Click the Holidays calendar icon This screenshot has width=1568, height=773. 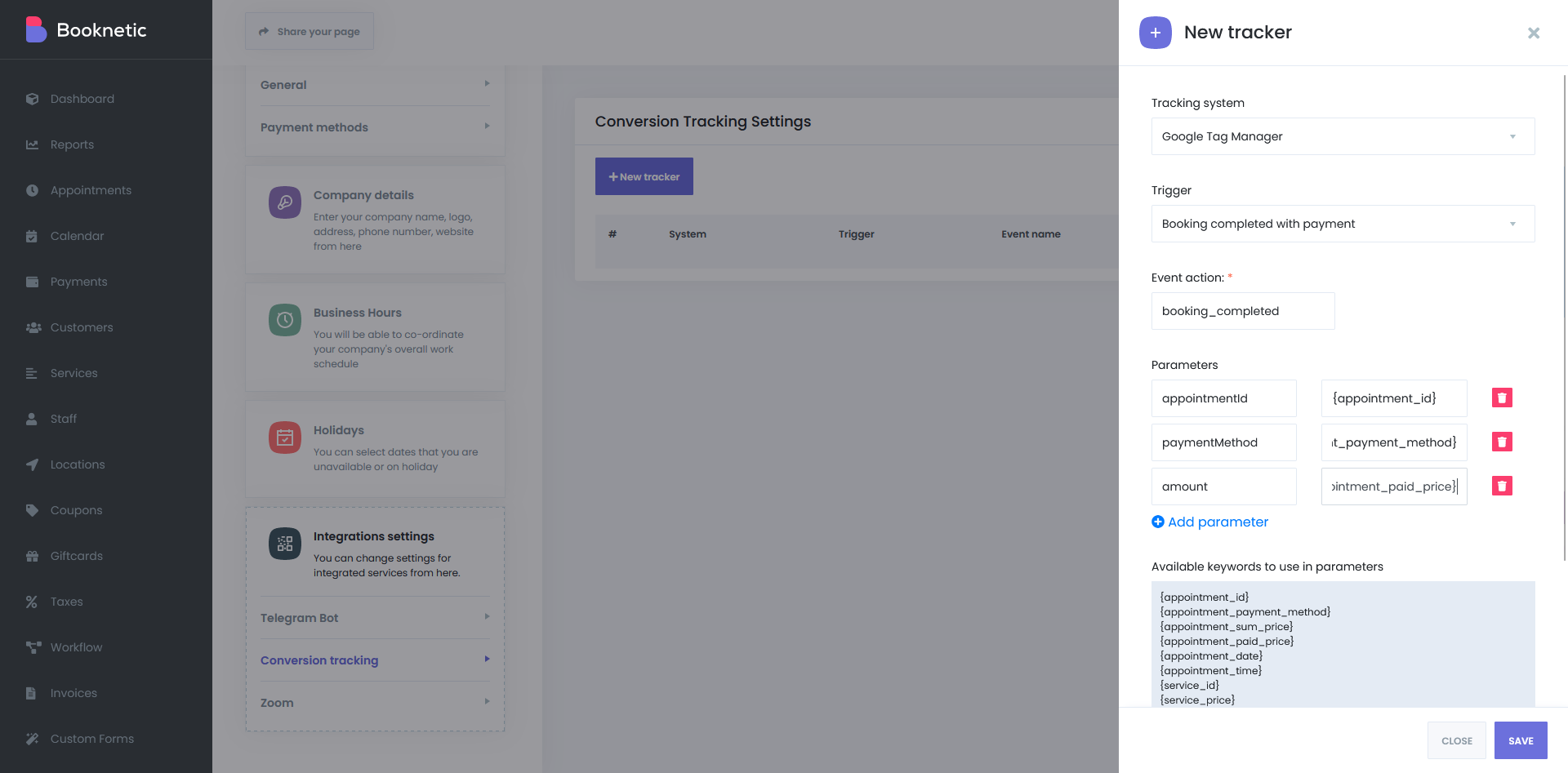[x=284, y=438]
